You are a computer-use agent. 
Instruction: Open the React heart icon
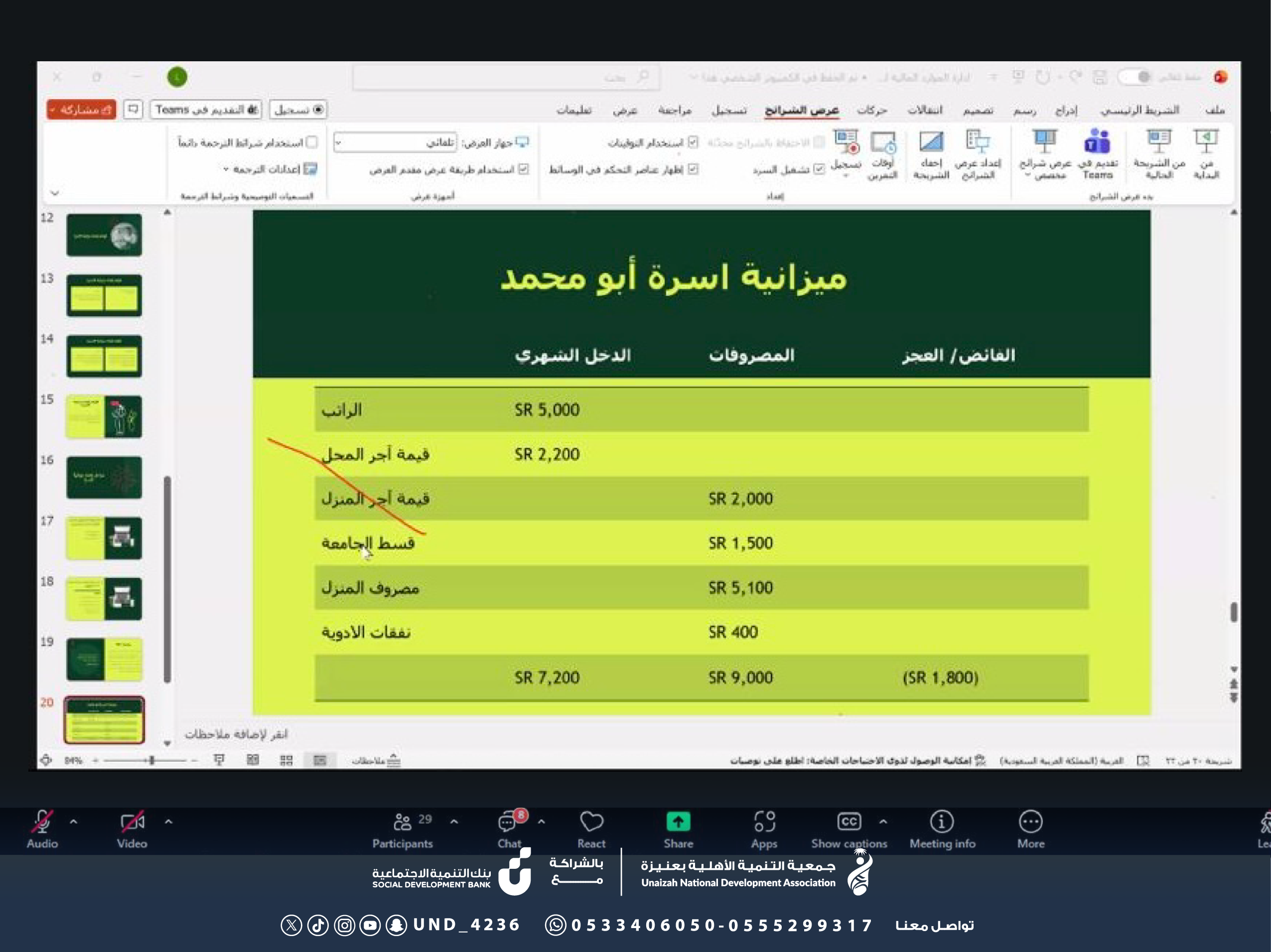point(591,821)
